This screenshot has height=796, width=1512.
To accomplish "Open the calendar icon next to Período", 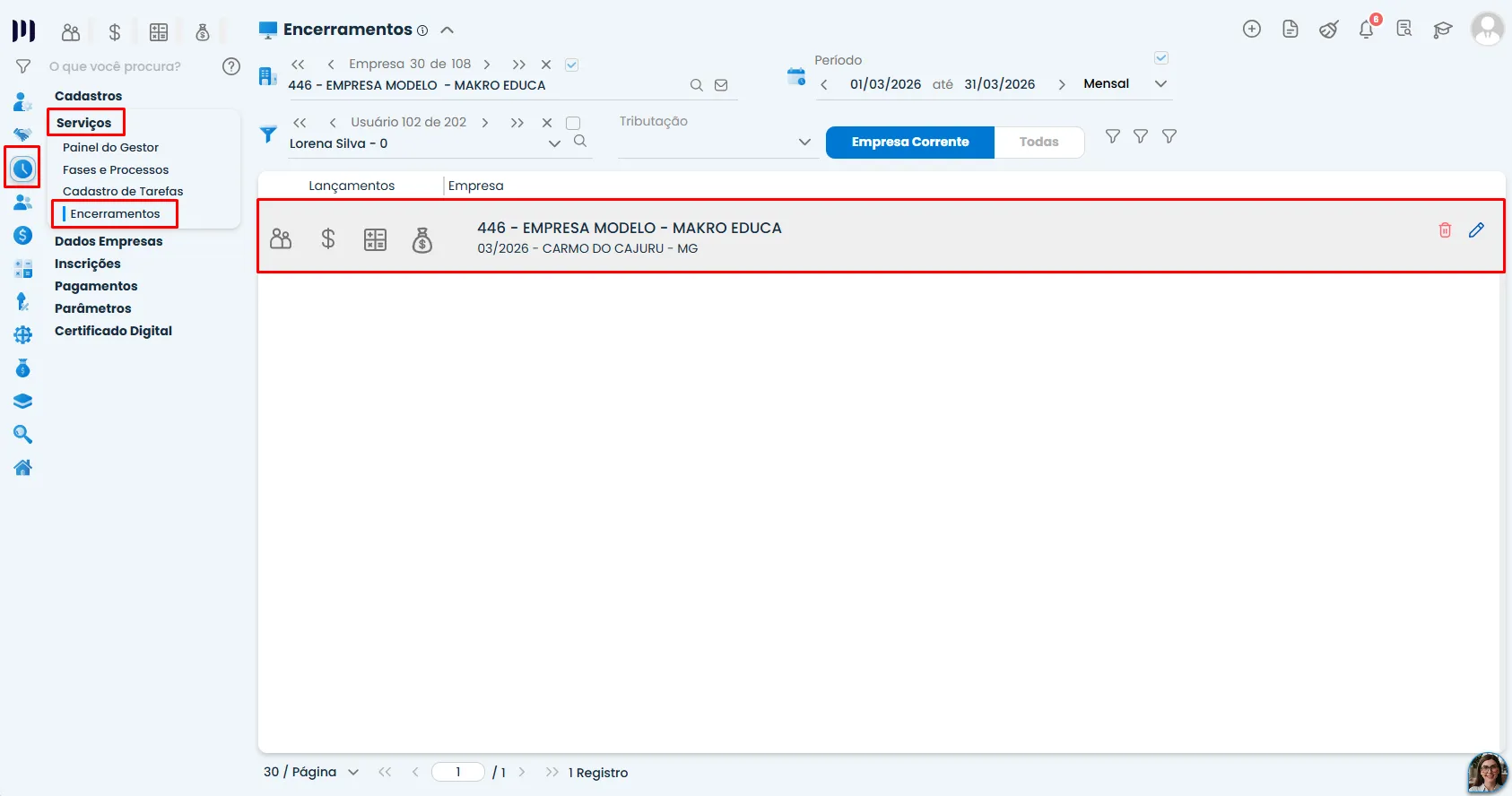I will [795, 76].
